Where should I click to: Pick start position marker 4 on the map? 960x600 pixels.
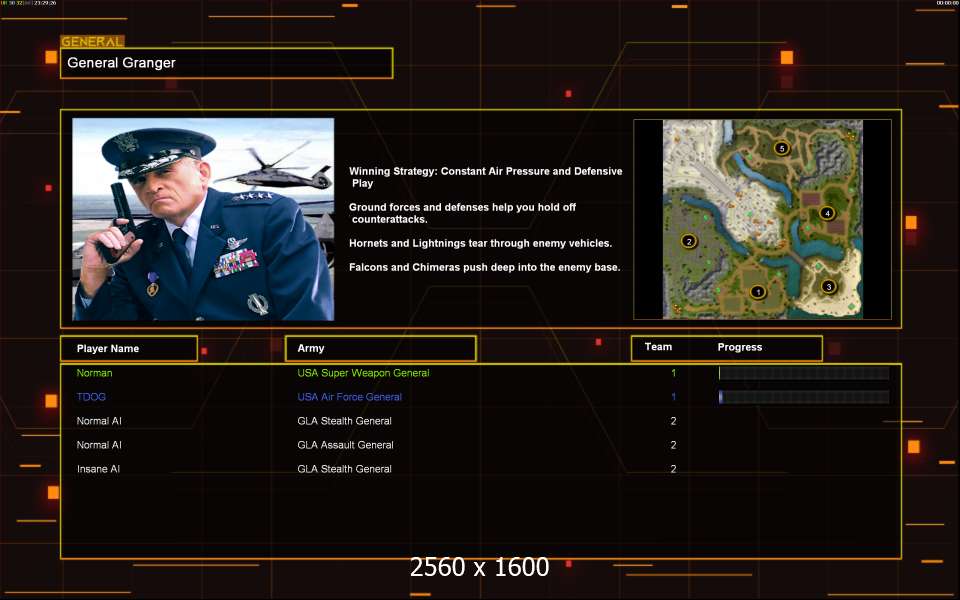(x=826, y=213)
